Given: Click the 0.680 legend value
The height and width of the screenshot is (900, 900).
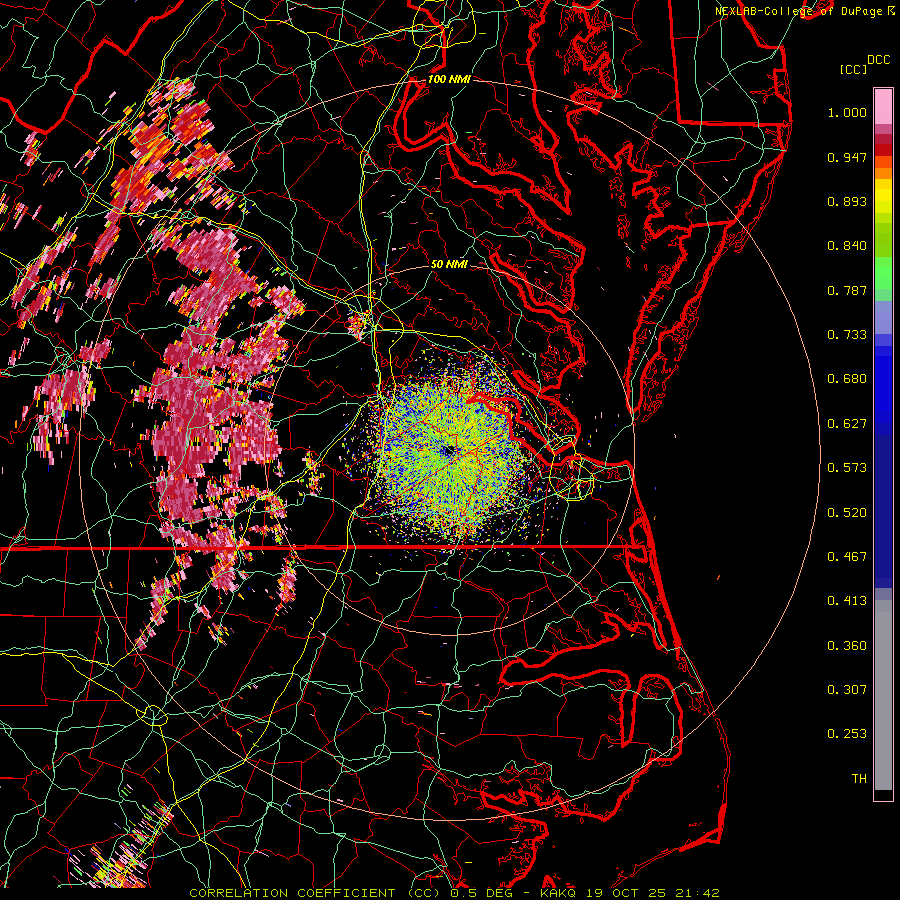Looking at the screenshot, I should point(847,379).
